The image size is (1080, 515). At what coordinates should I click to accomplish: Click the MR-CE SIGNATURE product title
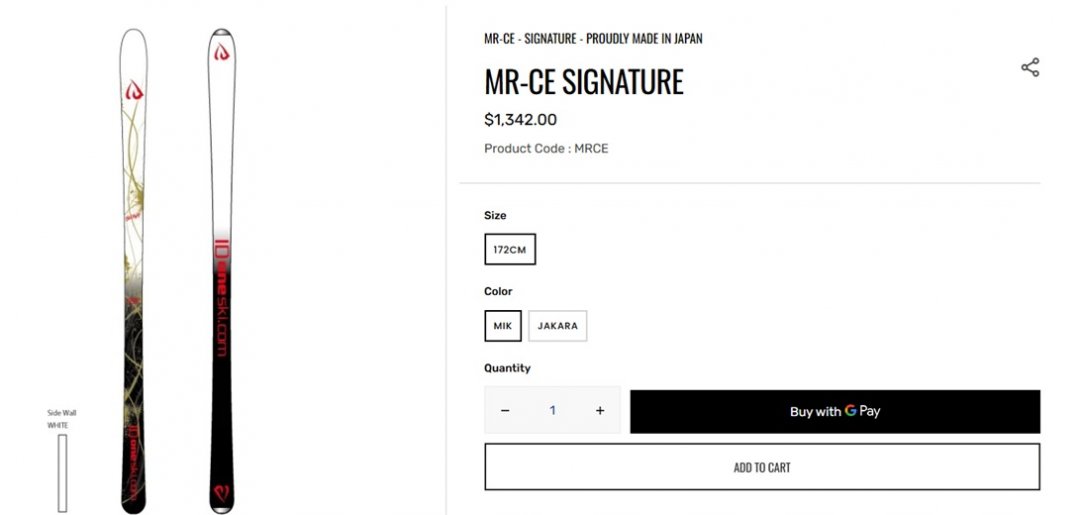pos(584,82)
